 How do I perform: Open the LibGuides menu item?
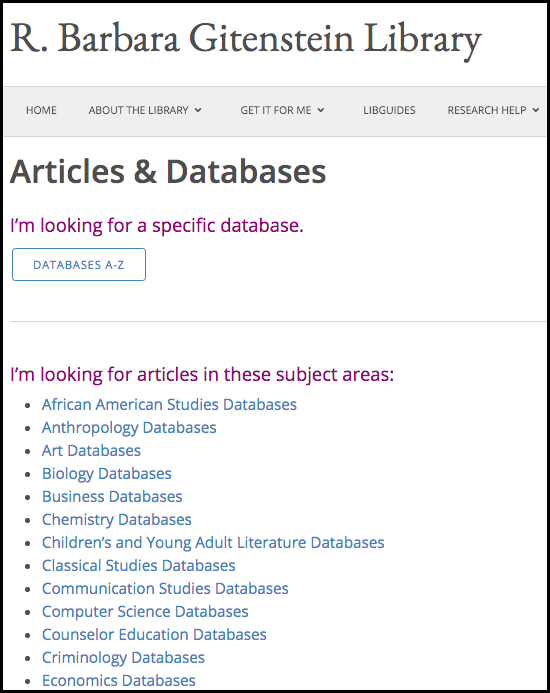point(389,110)
